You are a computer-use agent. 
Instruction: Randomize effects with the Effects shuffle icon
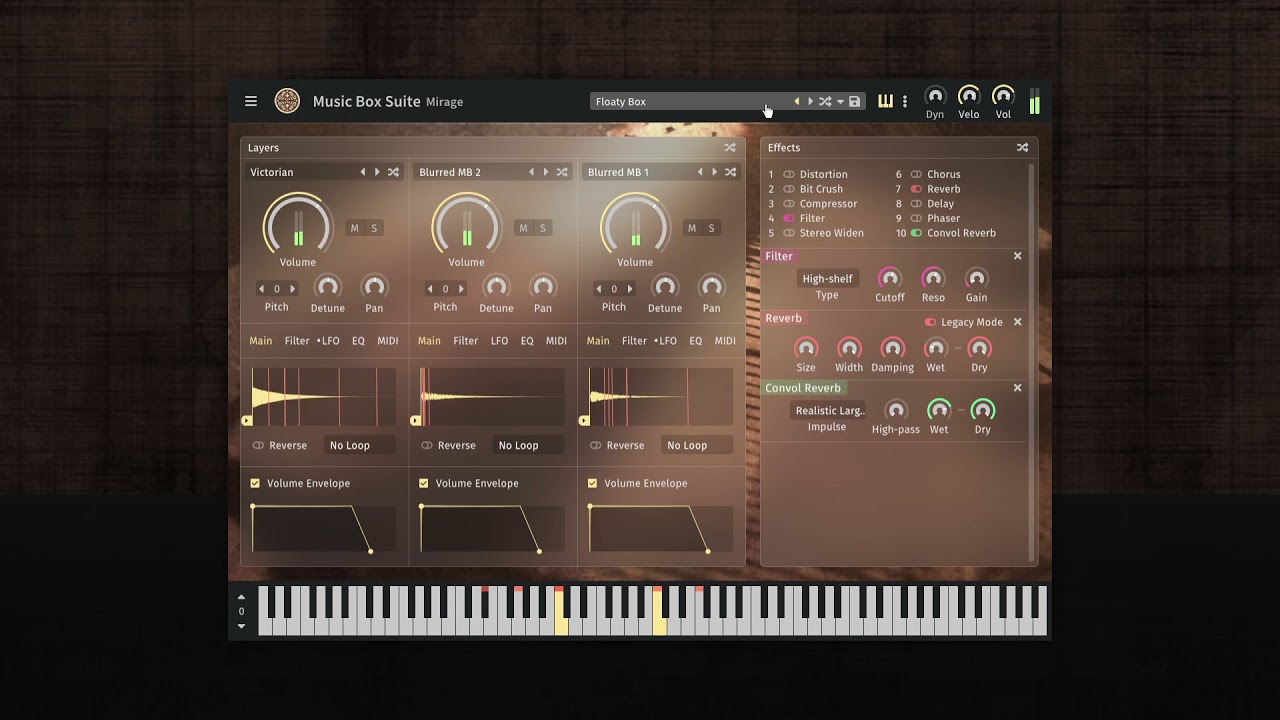(1022, 147)
